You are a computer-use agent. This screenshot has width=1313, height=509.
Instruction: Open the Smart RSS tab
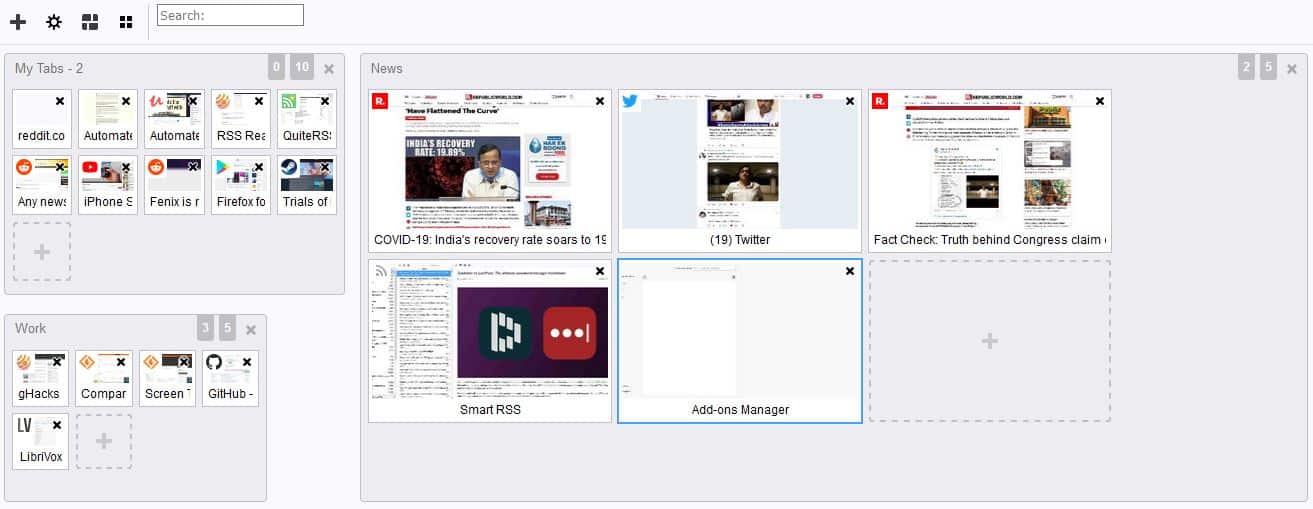(490, 341)
